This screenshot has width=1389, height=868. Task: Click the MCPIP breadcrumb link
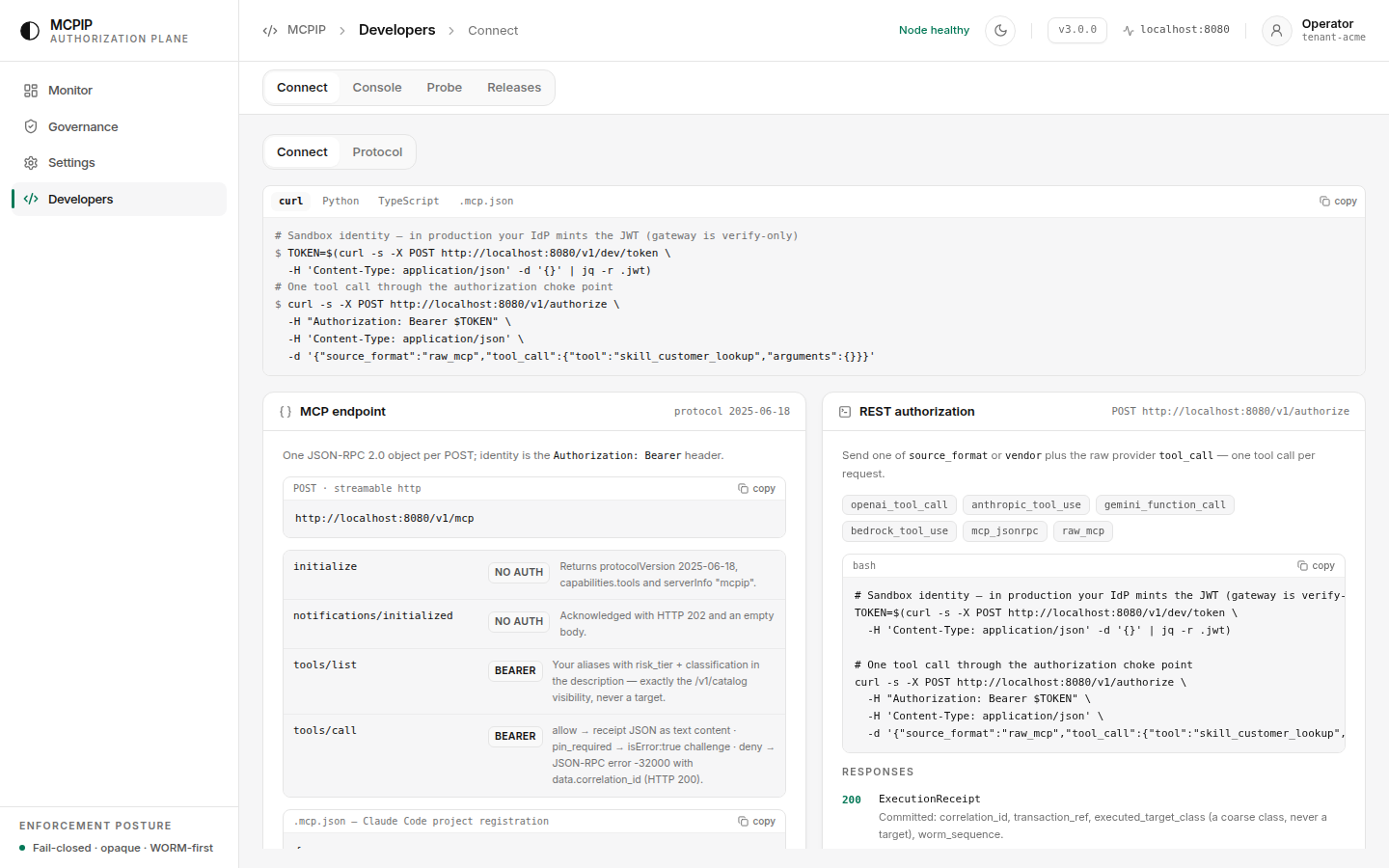[x=307, y=30]
